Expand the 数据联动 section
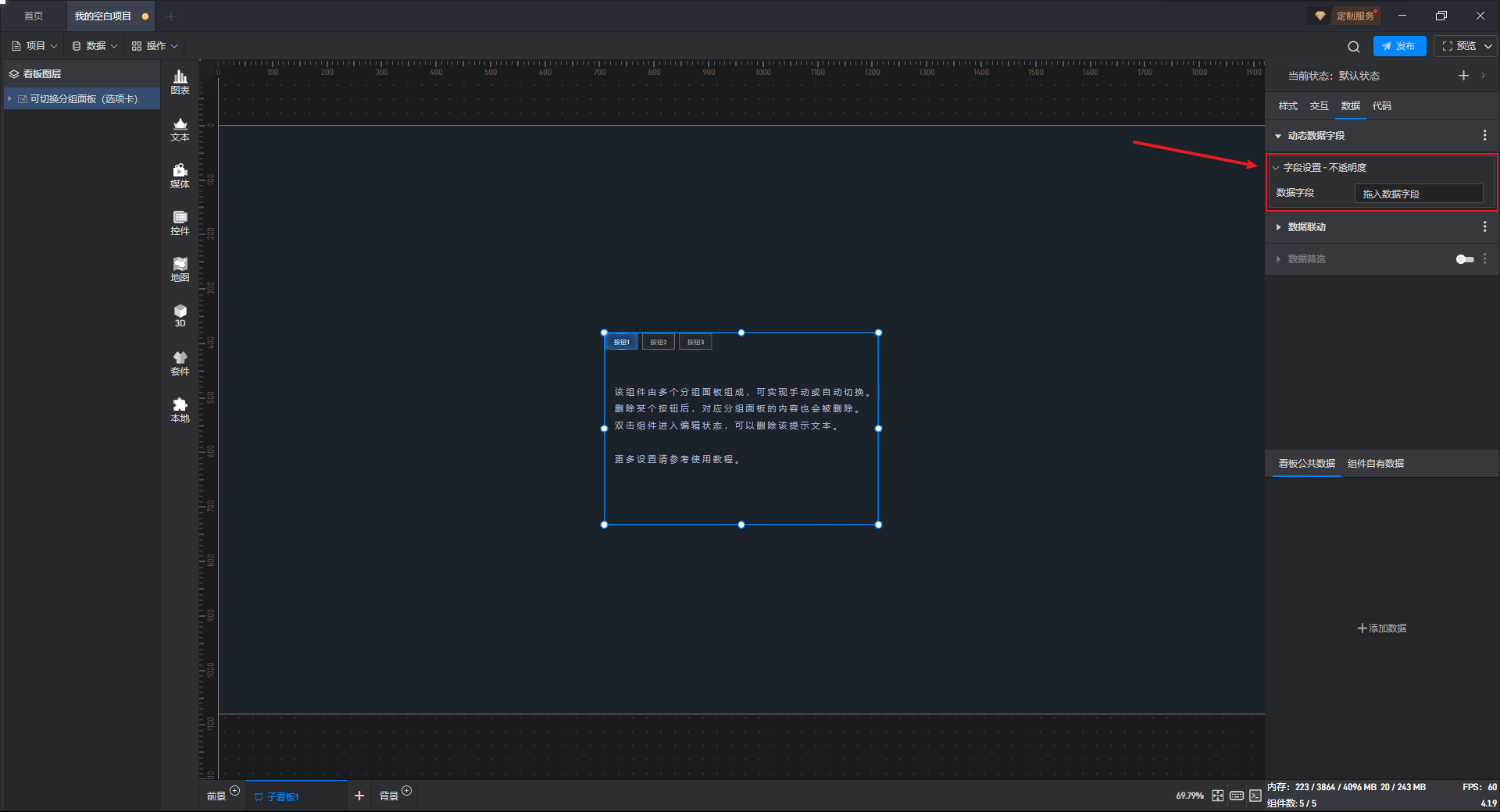 (x=1306, y=227)
